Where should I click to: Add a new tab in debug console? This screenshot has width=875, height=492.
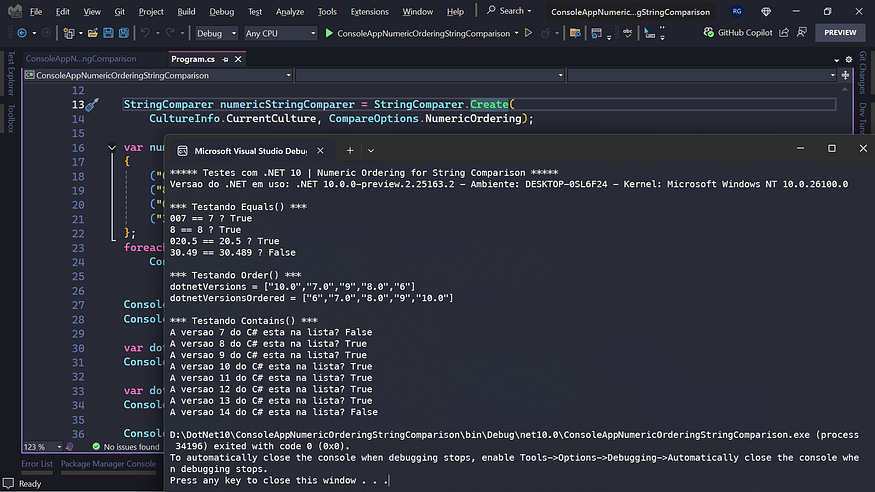click(350, 151)
